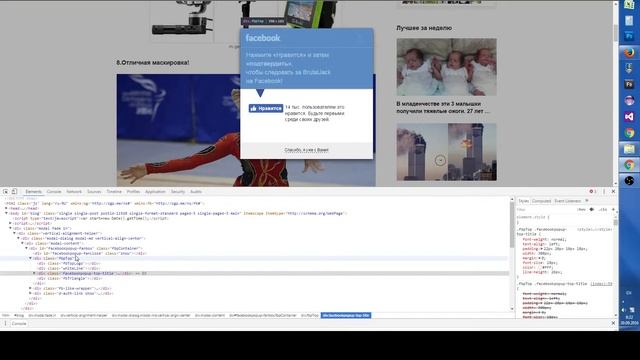The width and height of the screenshot is (640, 360).
Task: Select the facebookpopup-top-title div row
Action: point(254,273)
